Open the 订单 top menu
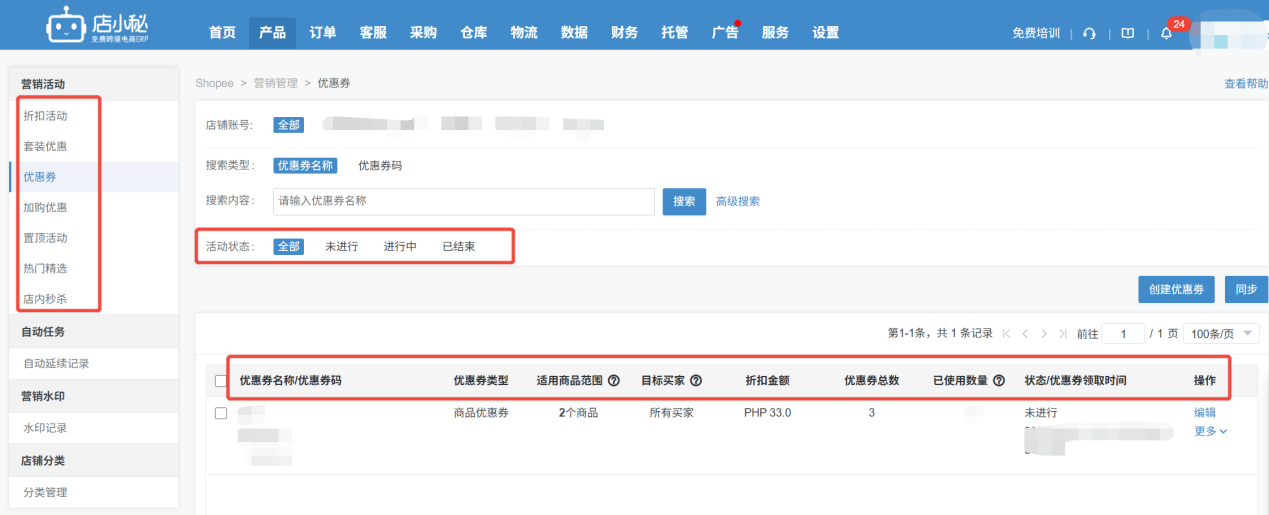This screenshot has height=515, width=1269. [322, 33]
